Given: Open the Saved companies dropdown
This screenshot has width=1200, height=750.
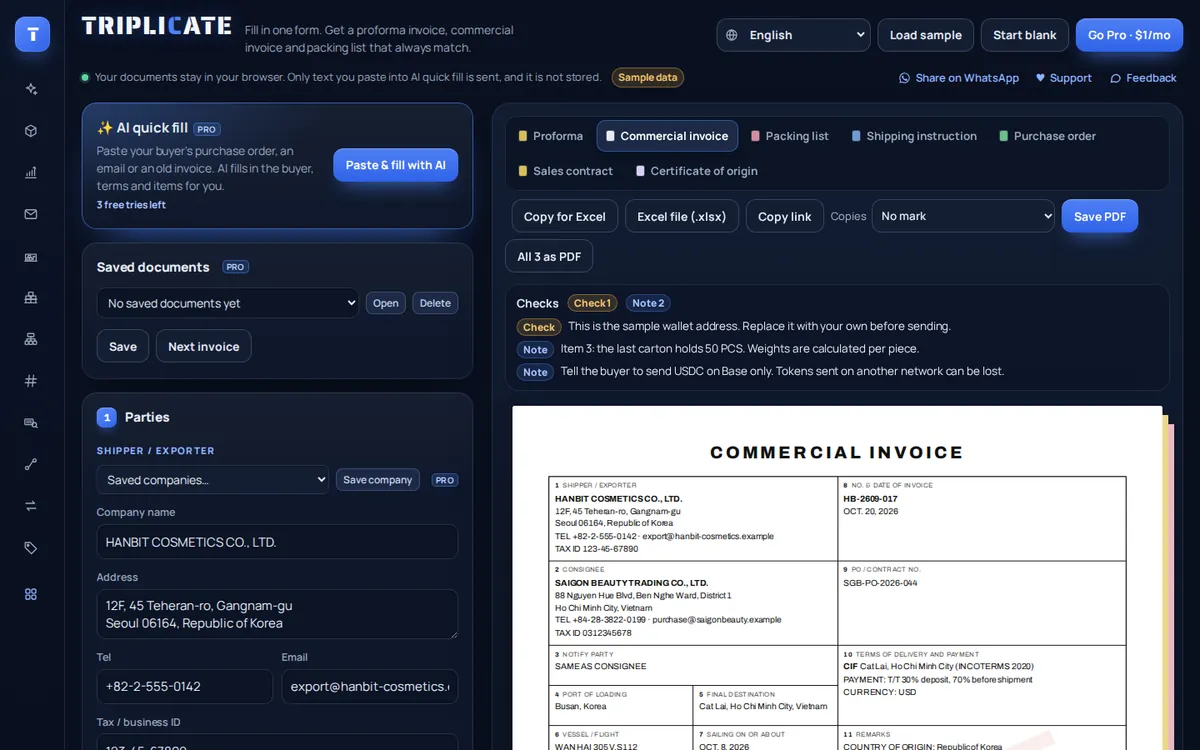Looking at the screenshot, I should tap(213, 480).
